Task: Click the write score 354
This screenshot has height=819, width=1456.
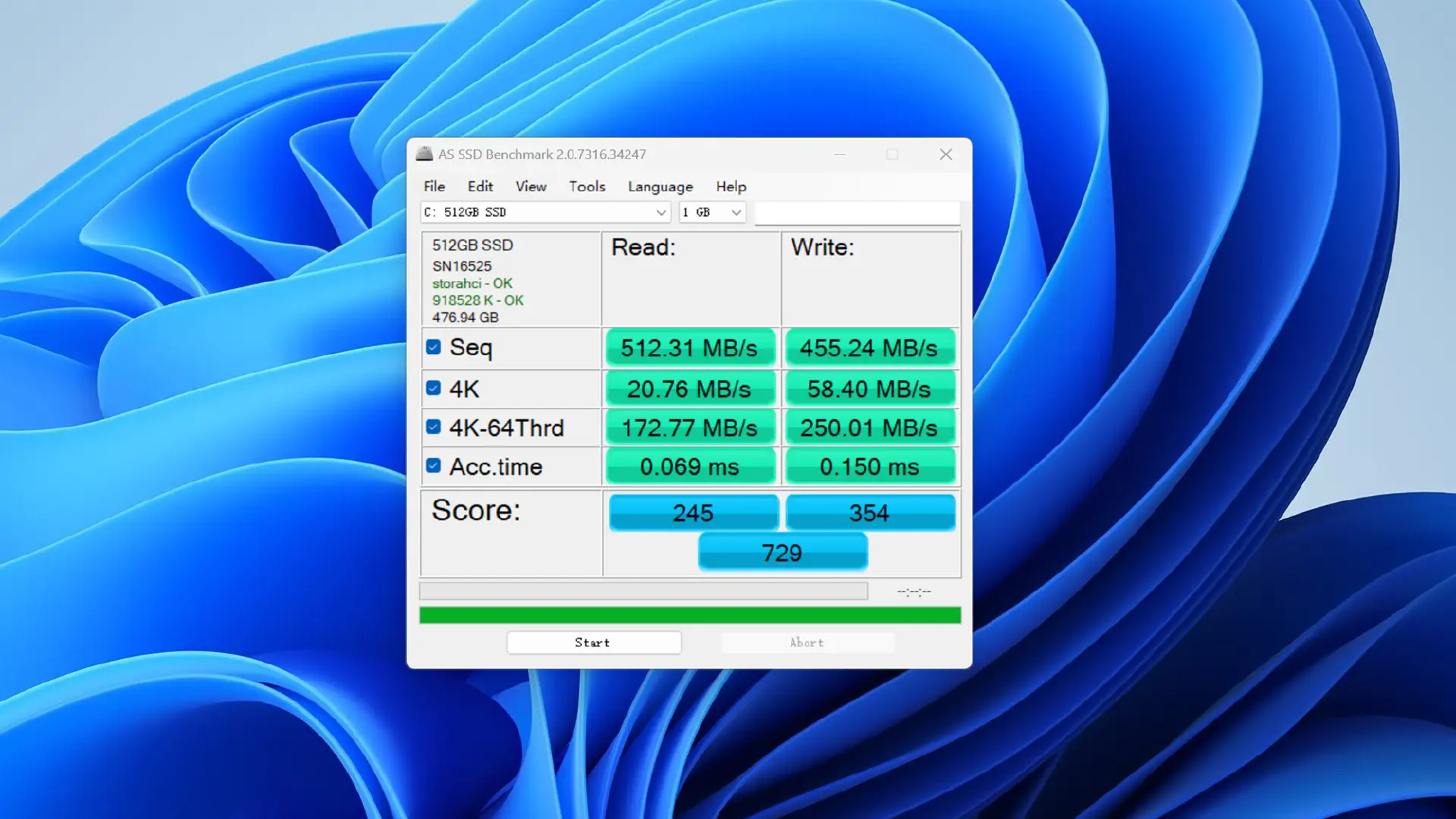Action: (x=870, y=513)
